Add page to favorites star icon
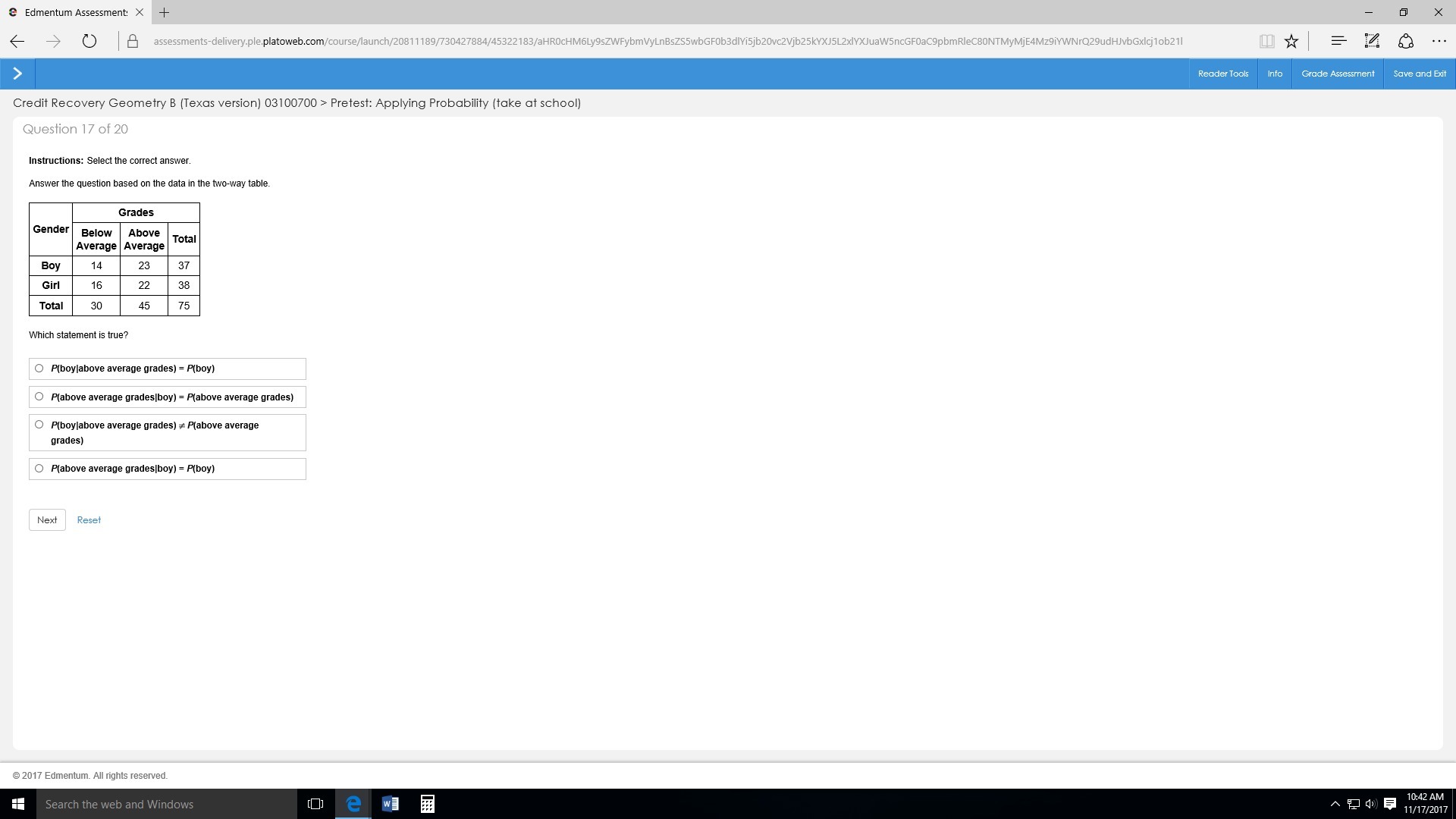This screenshot has width=1456, height=819. pos(1291,41)
